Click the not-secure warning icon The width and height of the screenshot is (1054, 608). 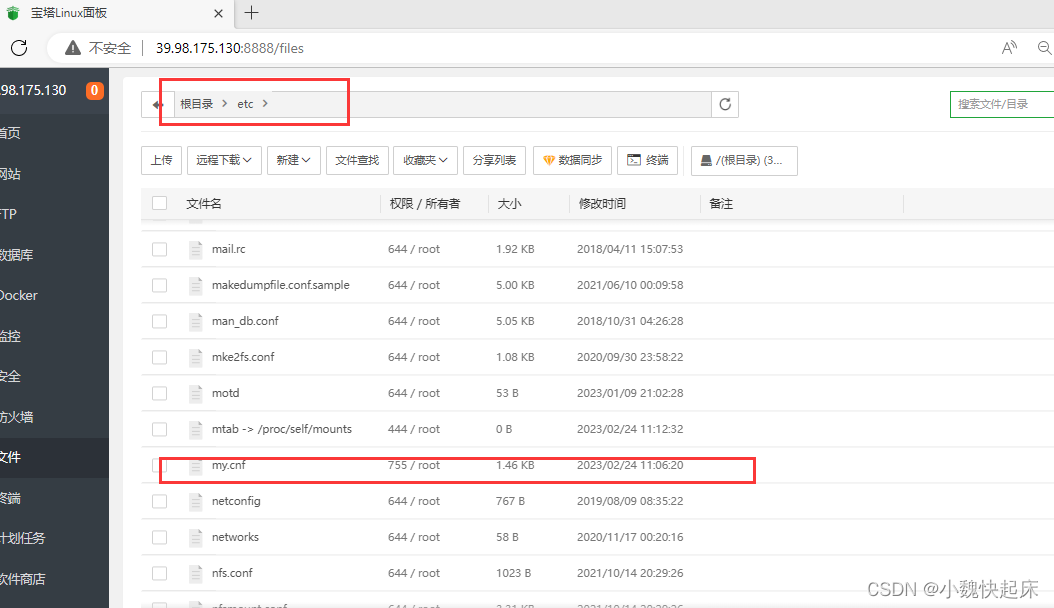(x=73, y=48)
